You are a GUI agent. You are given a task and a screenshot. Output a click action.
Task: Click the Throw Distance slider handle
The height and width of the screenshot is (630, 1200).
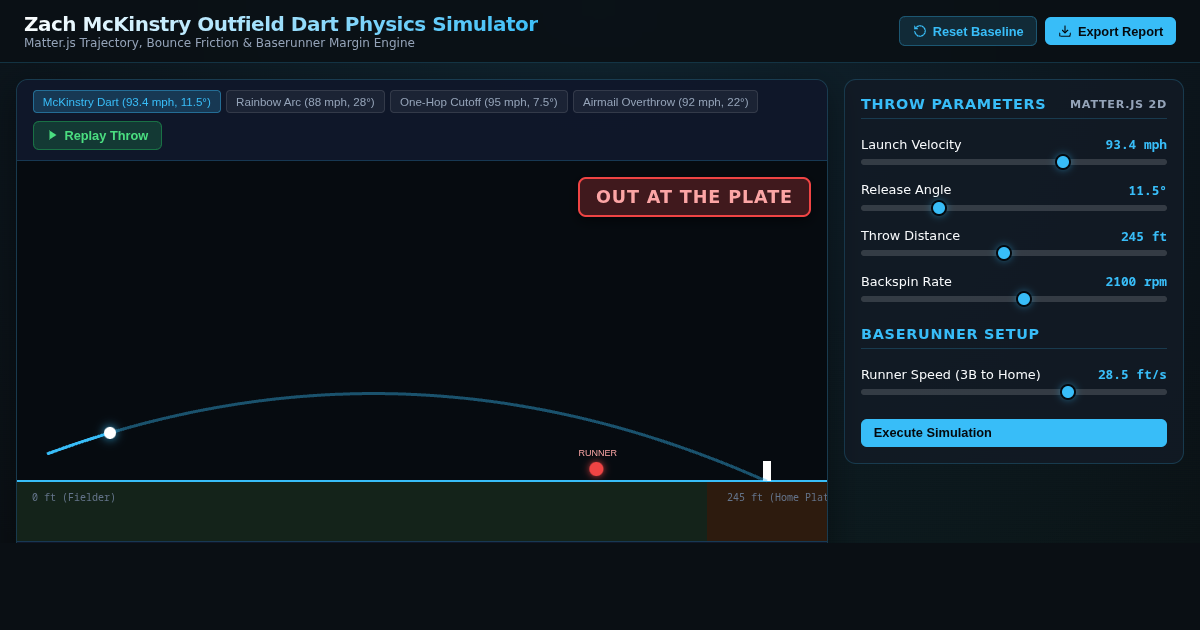[x=1004, y=253]
